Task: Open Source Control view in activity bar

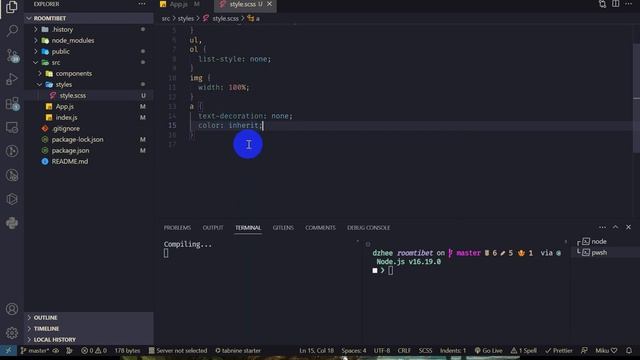Action: point(12,55)
